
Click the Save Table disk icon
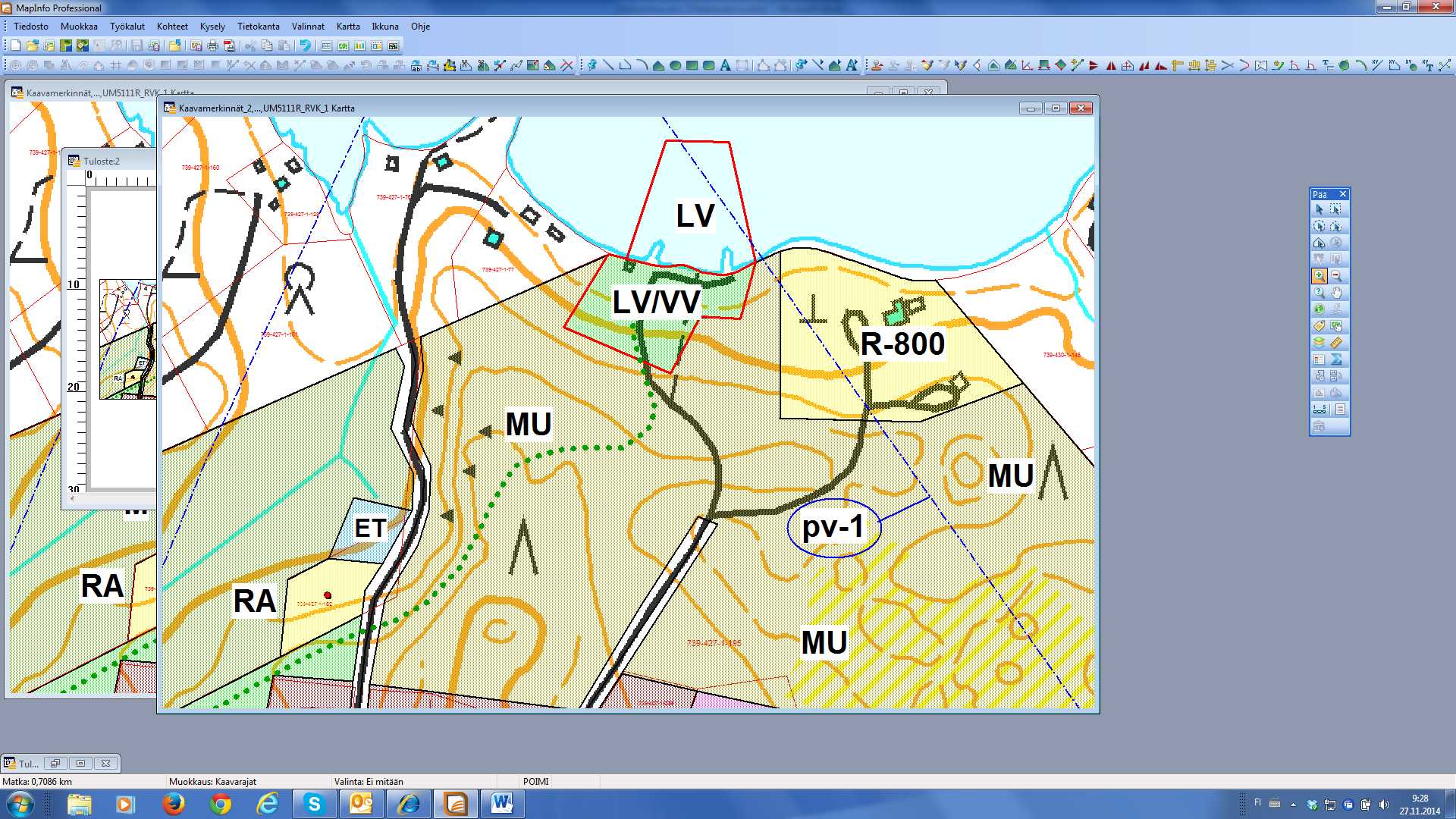pos(136,45)
